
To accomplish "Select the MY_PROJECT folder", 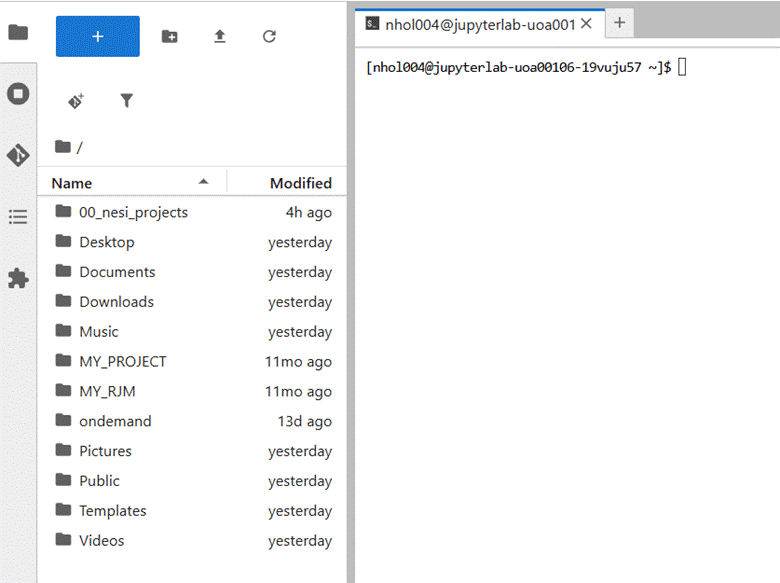I will pyautogui.click(x=122, y=361).
